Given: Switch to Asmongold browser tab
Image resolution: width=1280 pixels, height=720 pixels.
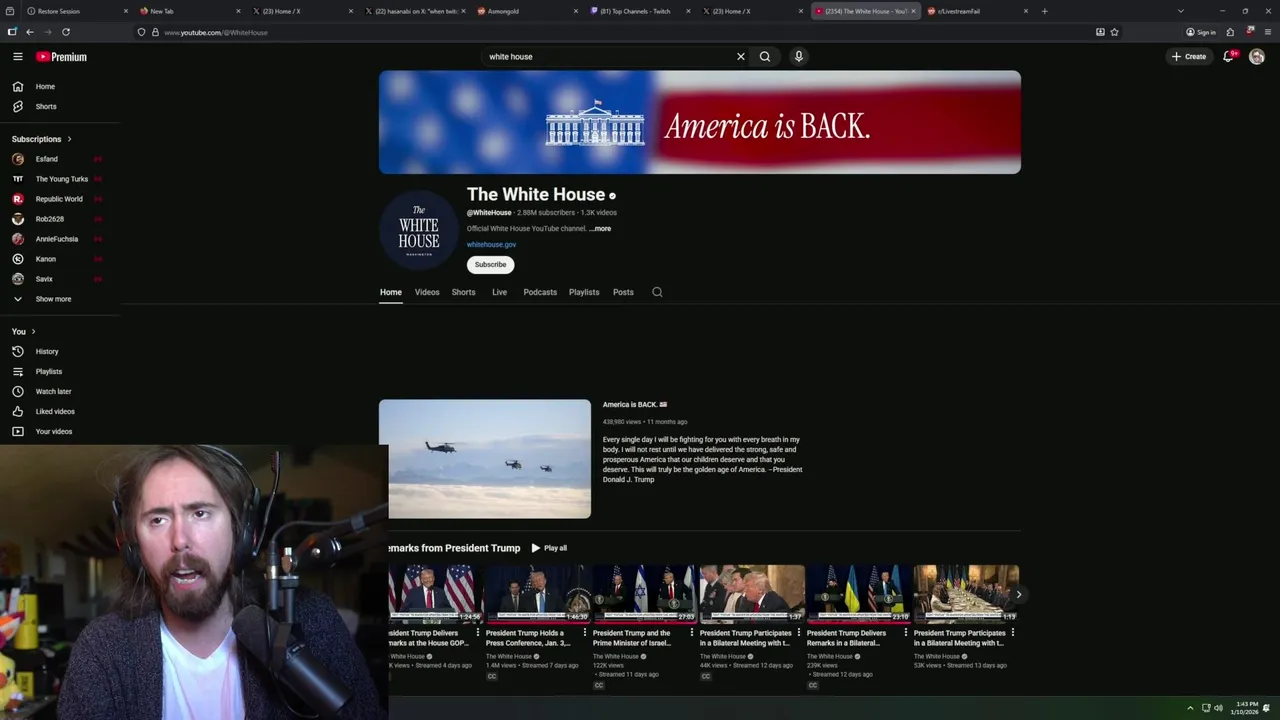Looking at the screenshot, I should [x=528, y=11].
